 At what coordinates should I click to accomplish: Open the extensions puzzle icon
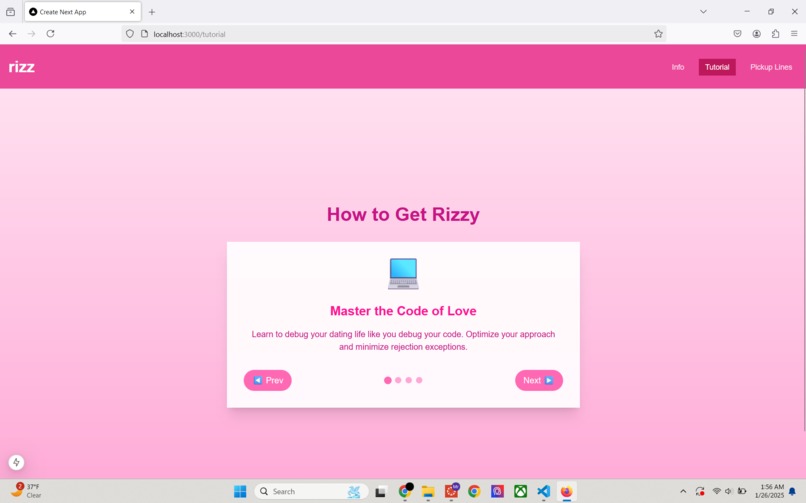tap(775, 34)
